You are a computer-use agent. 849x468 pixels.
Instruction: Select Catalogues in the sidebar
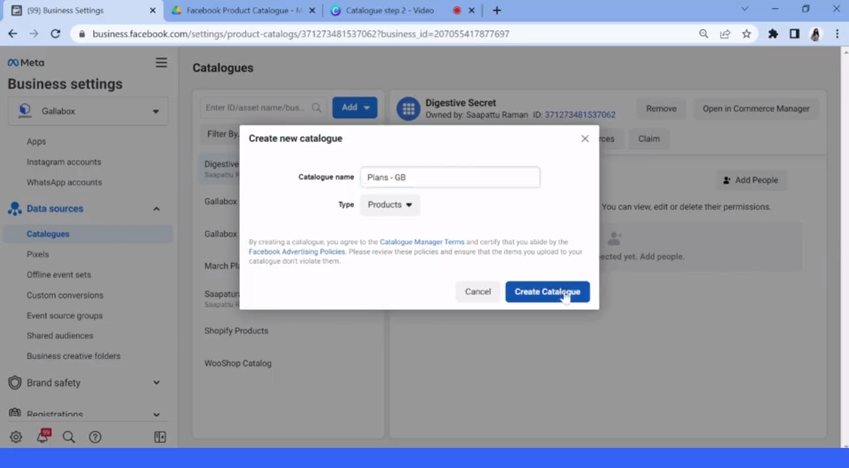click(x=88, y=234)
